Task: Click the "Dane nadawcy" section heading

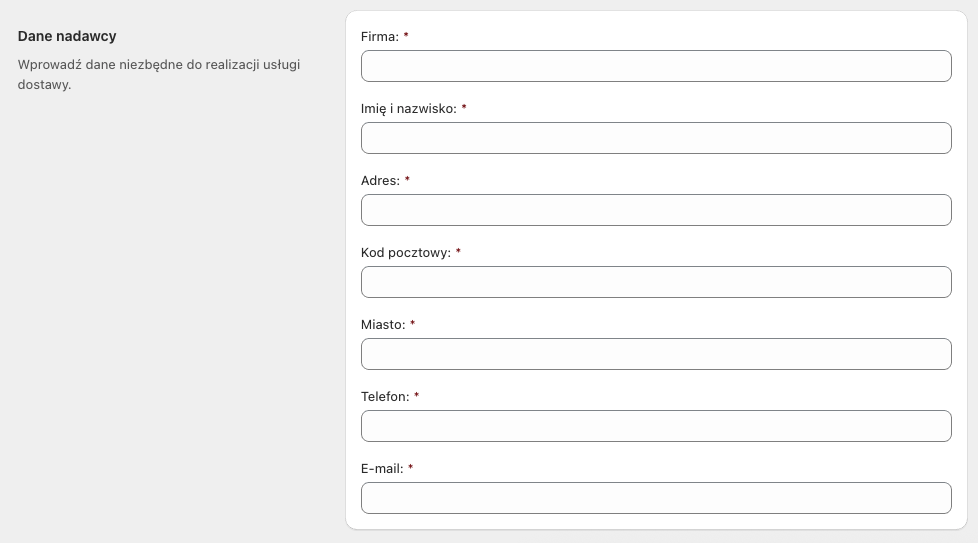Action: (67, 36)
